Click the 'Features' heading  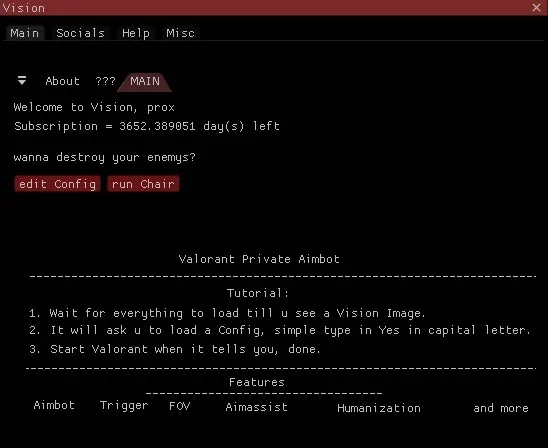[x=257, y=382]
